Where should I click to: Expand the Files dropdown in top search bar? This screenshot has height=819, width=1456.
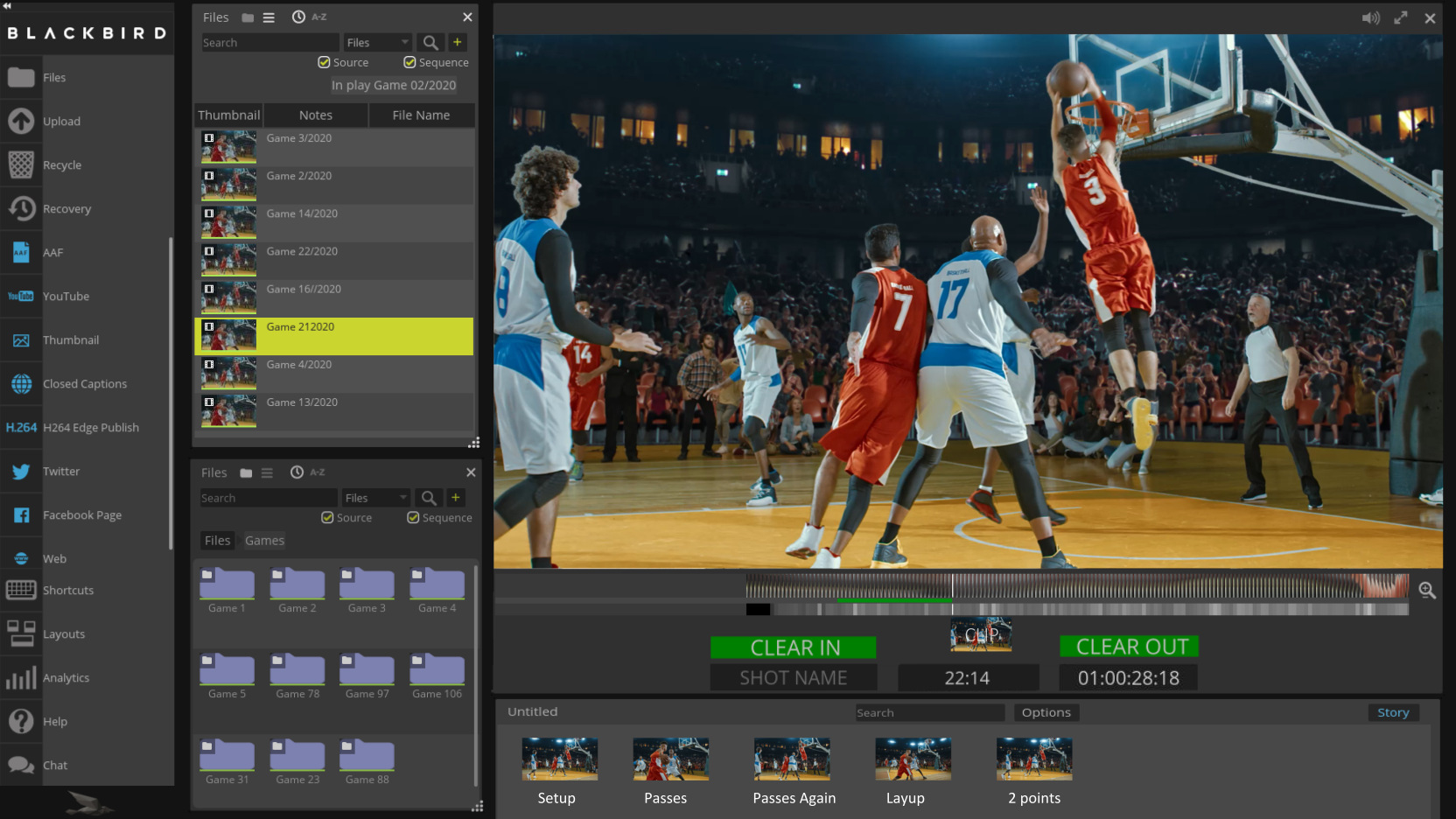[377, 42]
